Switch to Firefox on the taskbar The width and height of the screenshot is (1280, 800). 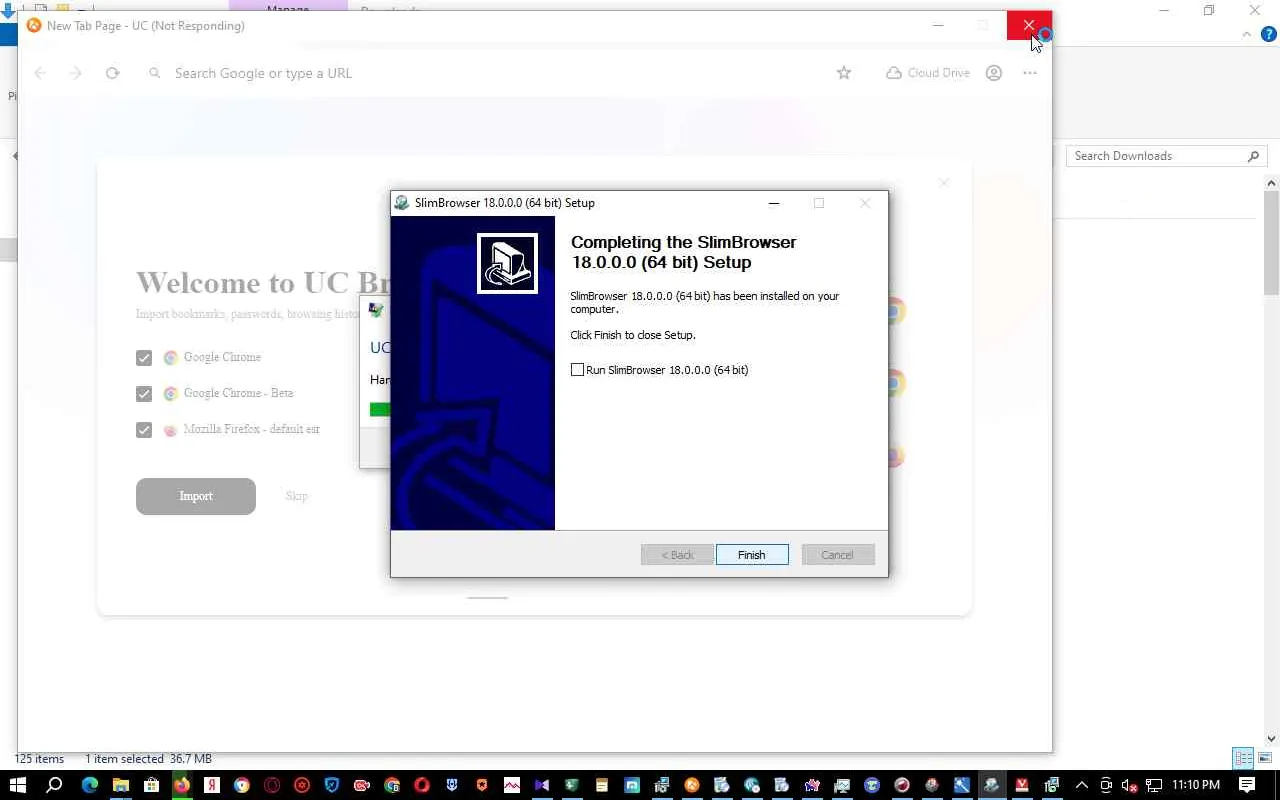[181, 785]
